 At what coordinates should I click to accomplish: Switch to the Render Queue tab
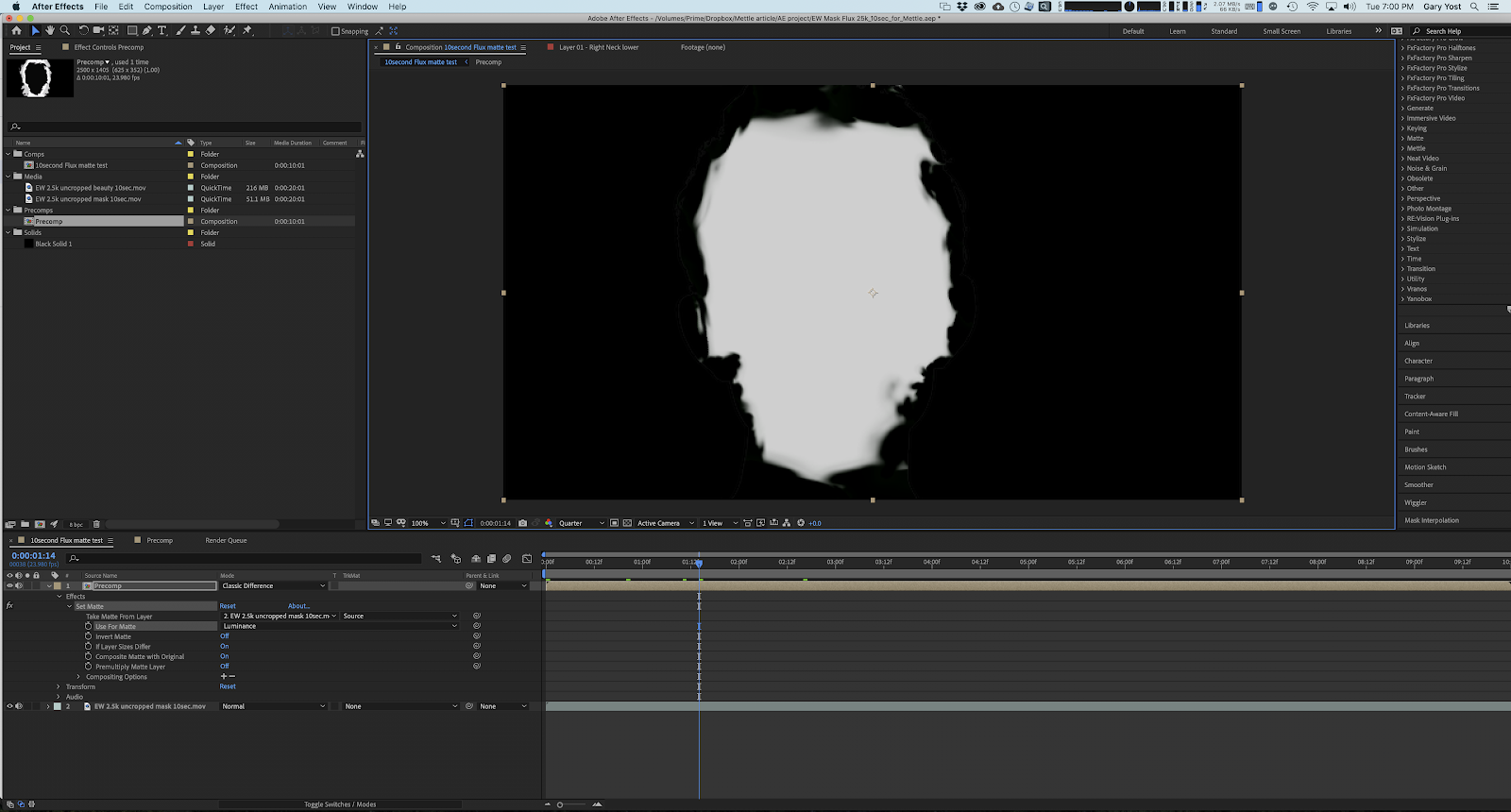(x=226, y=540)
